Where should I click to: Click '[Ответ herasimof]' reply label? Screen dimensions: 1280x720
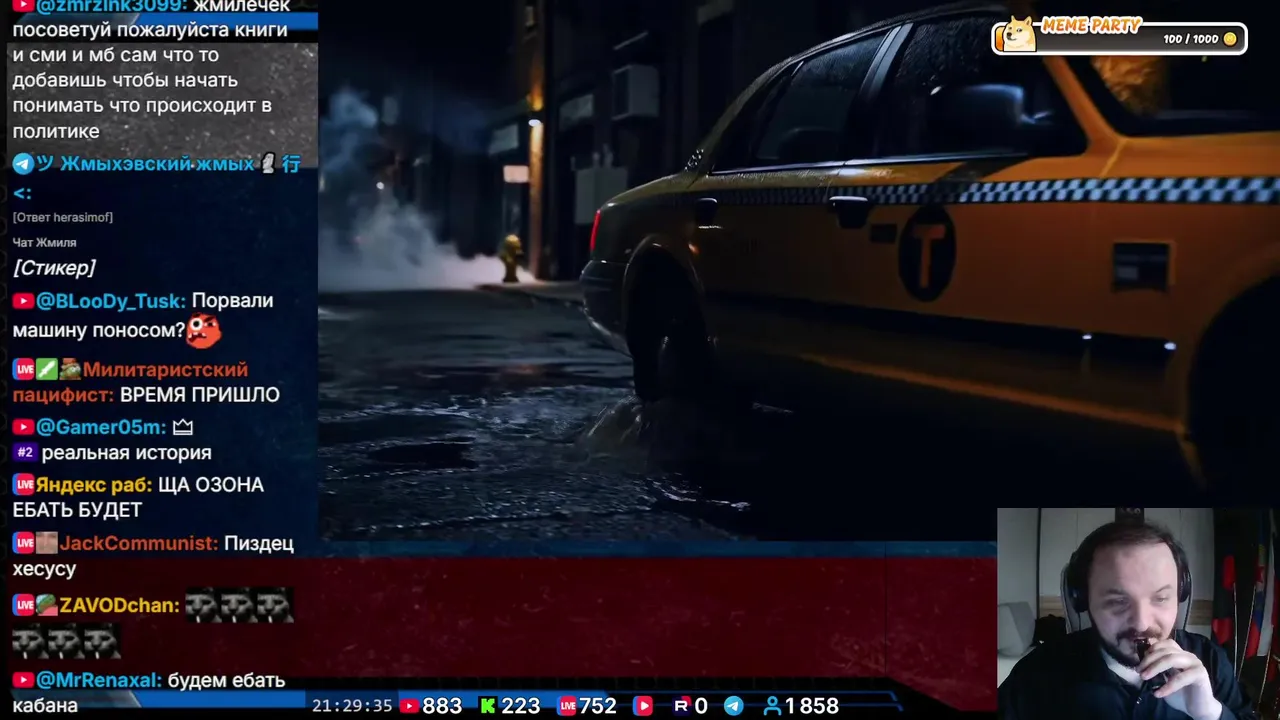[x=63, y=217]
